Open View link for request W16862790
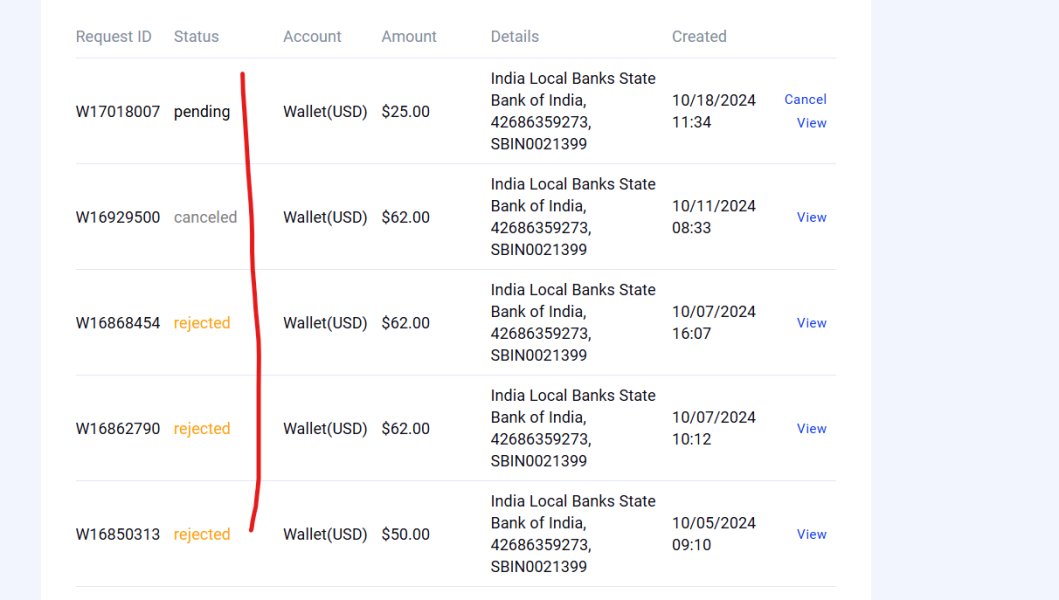 coord(811,429)
